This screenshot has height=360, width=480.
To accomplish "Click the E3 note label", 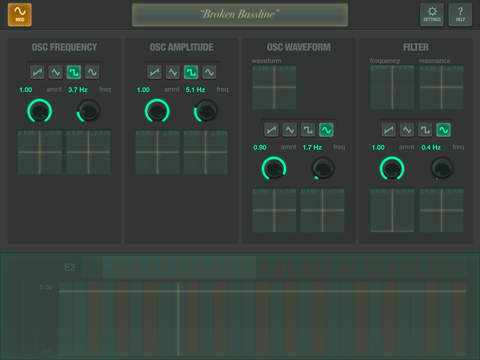I will click(69, 267).
